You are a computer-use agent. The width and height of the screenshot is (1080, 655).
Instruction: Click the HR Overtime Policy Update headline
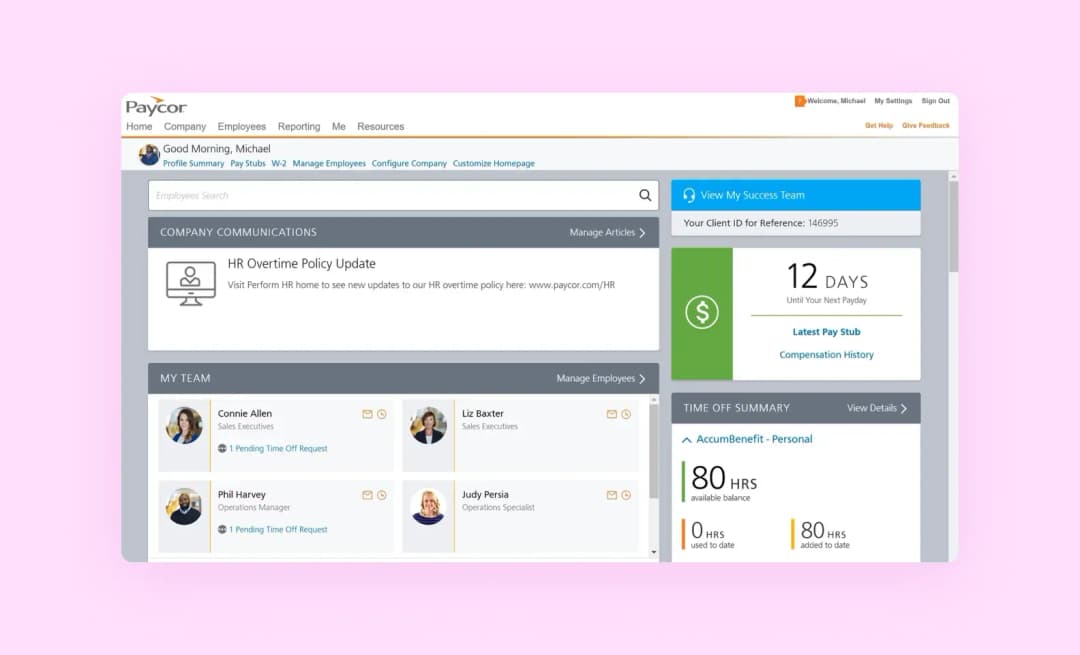point(302,264)
